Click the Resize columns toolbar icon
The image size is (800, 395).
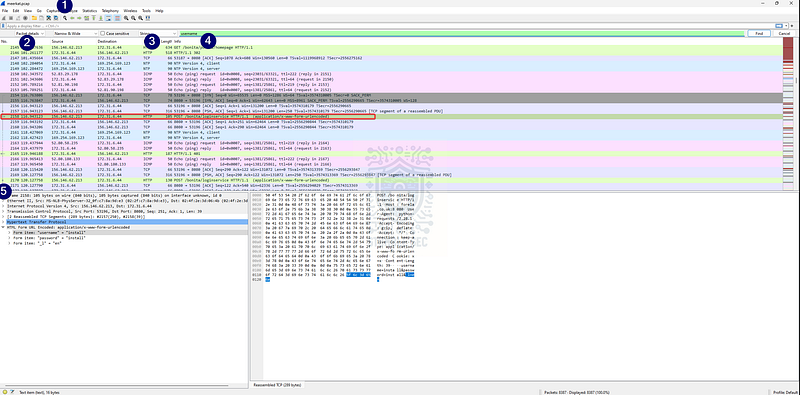(x=147, y=18)
